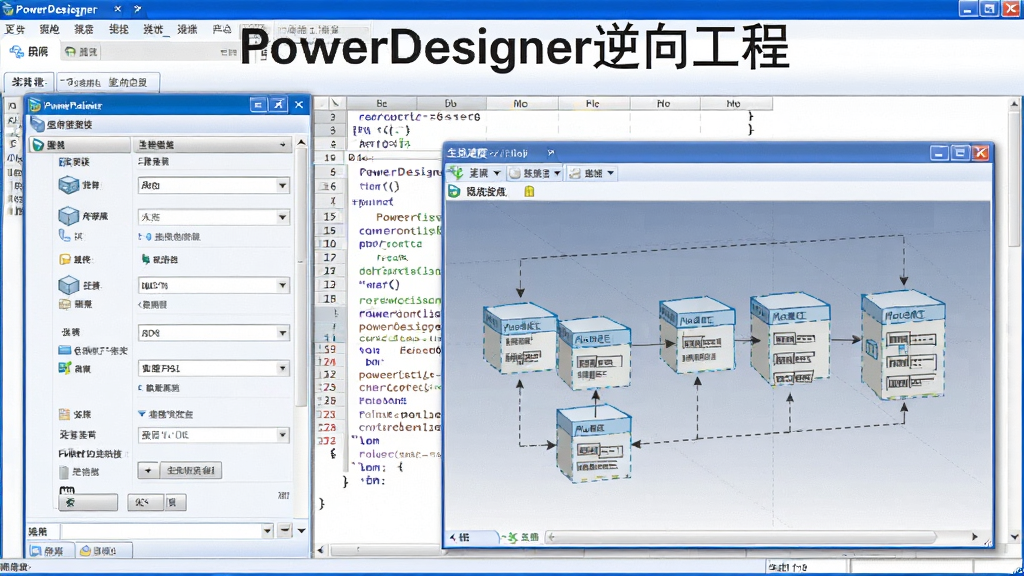Click the cube icon beside the topmost combo box

[69, 185]
